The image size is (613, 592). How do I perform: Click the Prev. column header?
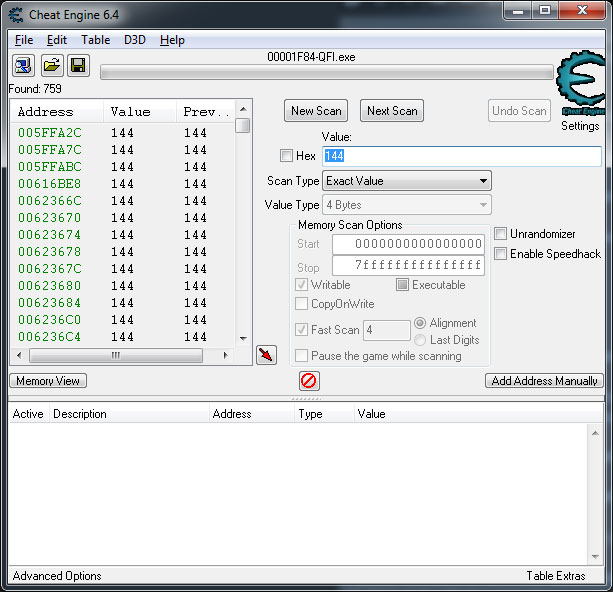(x=206, y=112)
